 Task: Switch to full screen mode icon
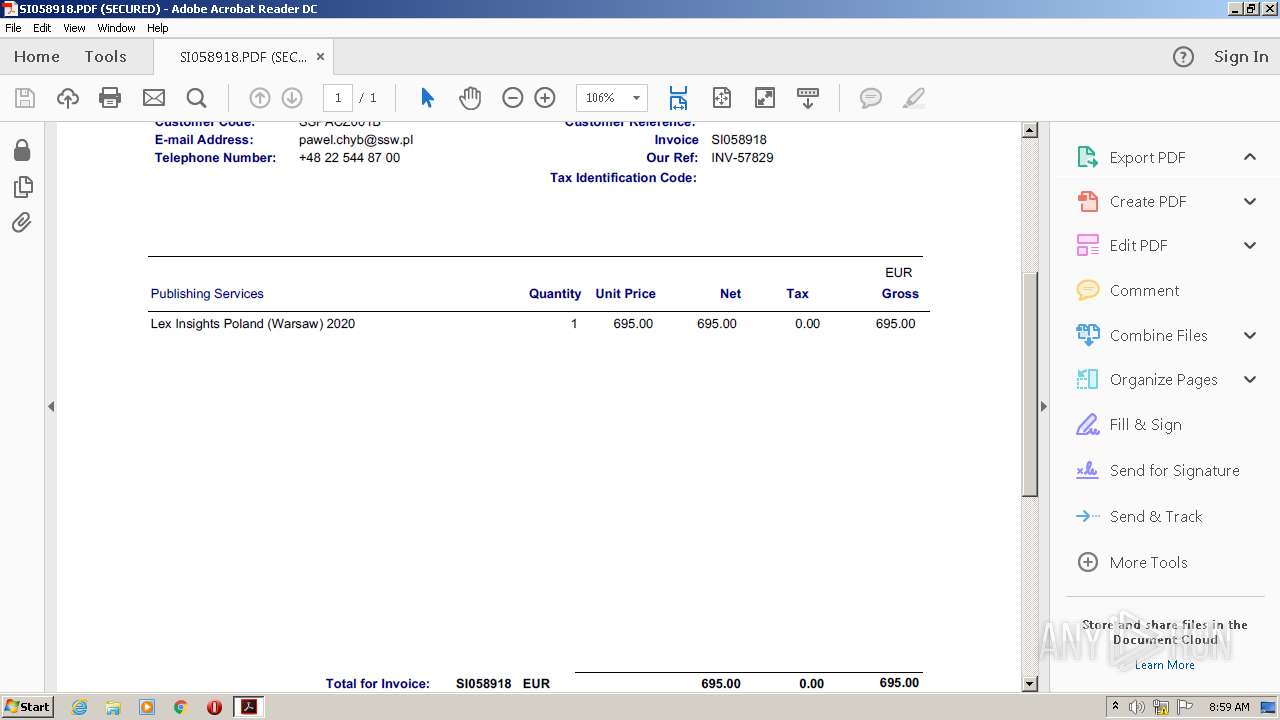[764, 98]
